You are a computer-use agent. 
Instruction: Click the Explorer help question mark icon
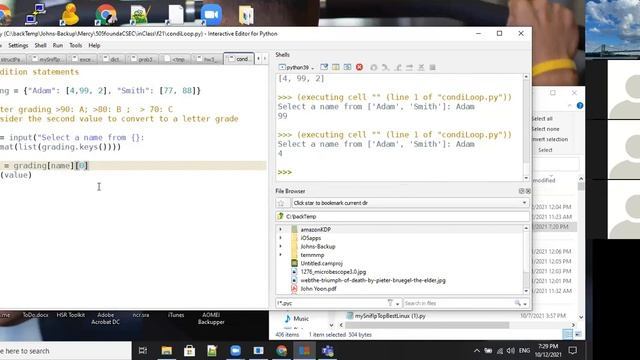tap(580, 106)
